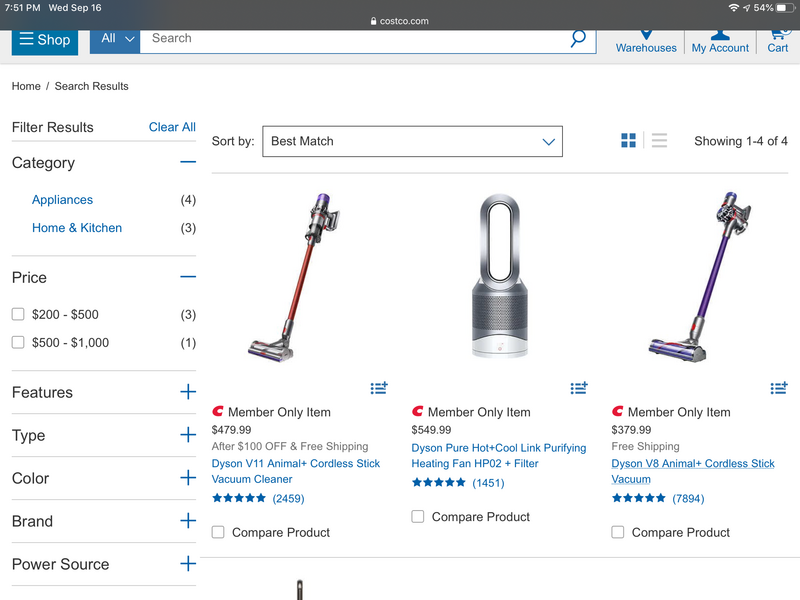Add Dyson V8 Animal+ to list icon
Image resolution: width=800 pixels, height=600 pixels.
pos(779,388)
